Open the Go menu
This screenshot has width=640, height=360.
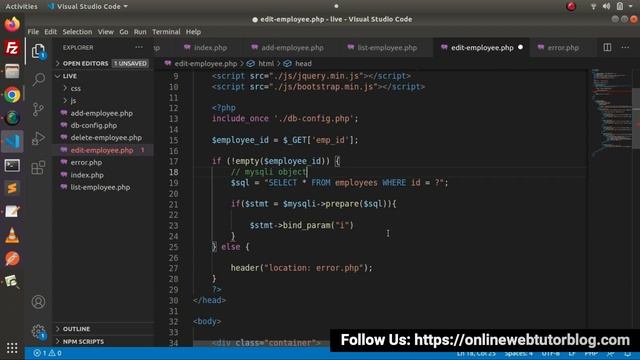point(124,31)
